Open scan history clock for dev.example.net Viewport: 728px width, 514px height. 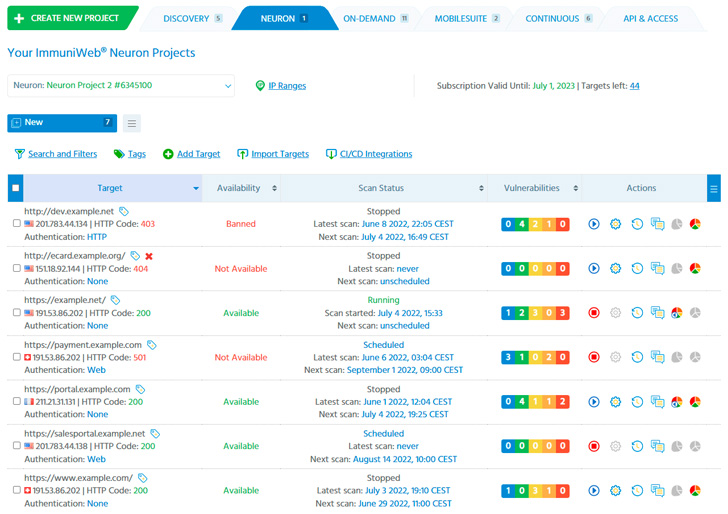637,224
